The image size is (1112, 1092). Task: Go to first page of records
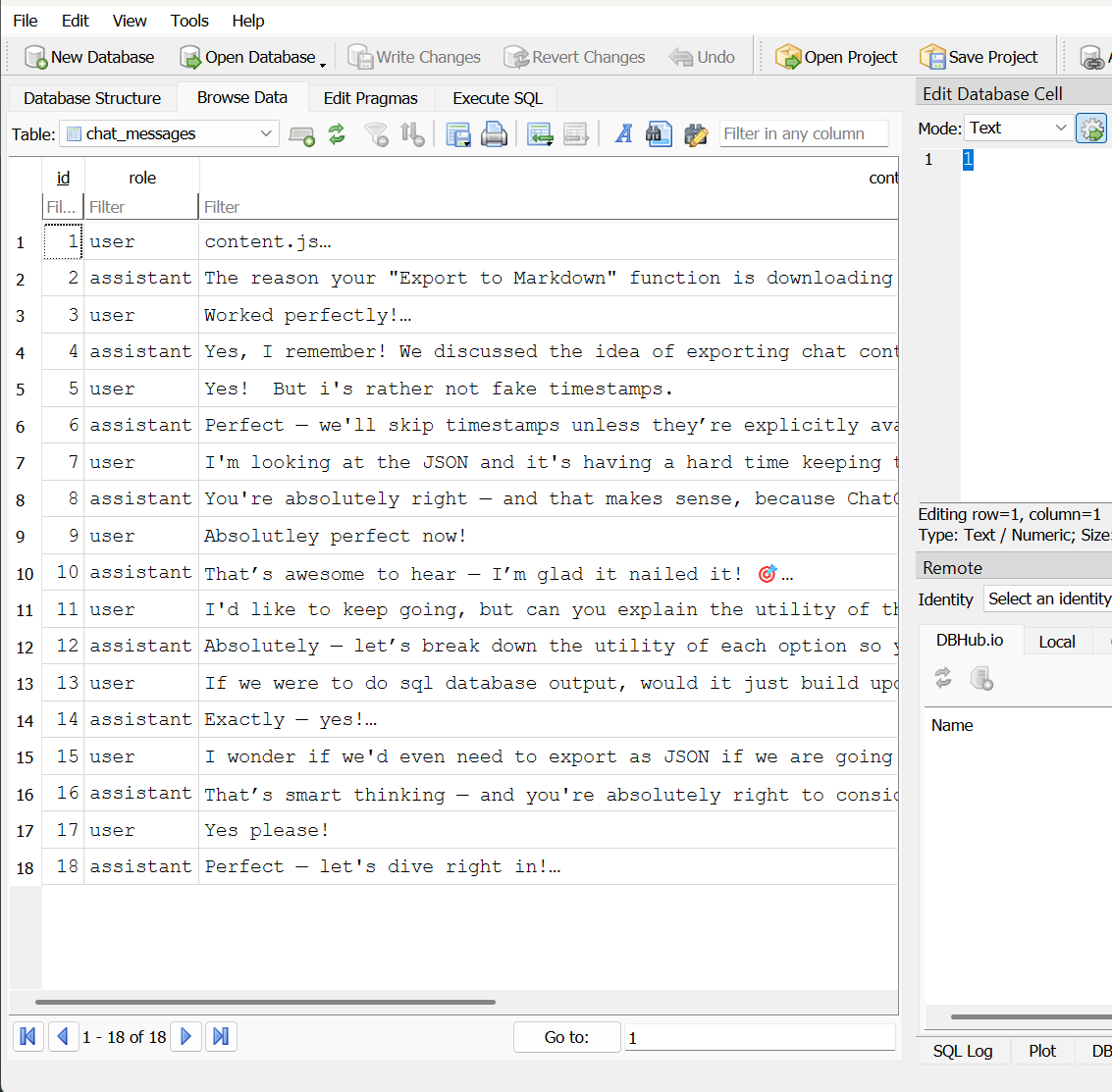(x=27, y=1036)
